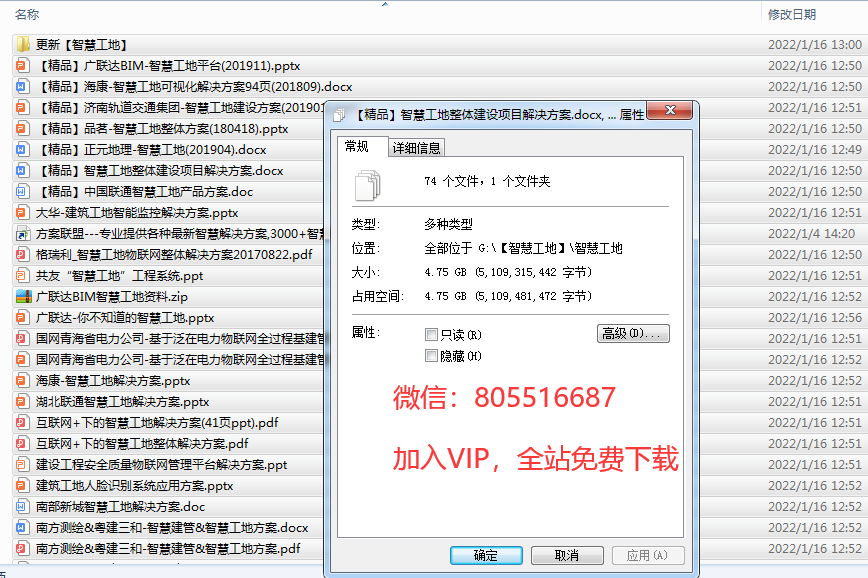Switch to the 详细信息 tab
The width and height of the screenshot is (868, 578).
click(x=416, y=148)
